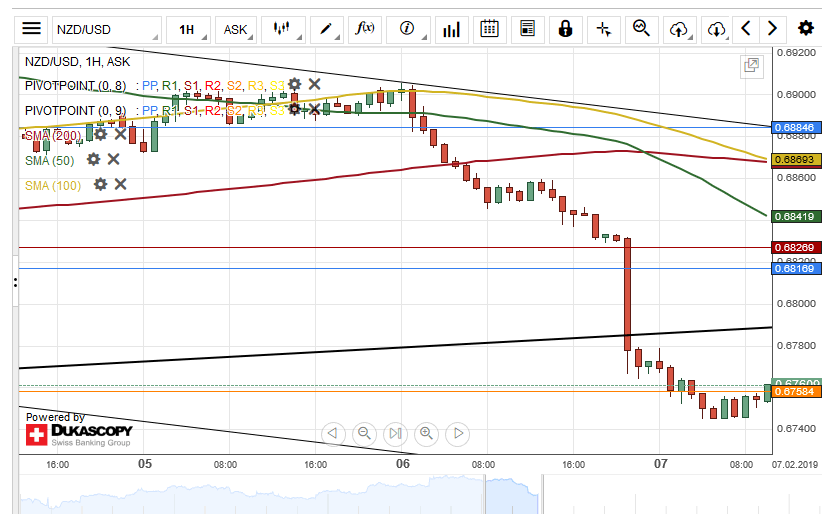Click the side panel handle dots at left edge

click(15, 283)
